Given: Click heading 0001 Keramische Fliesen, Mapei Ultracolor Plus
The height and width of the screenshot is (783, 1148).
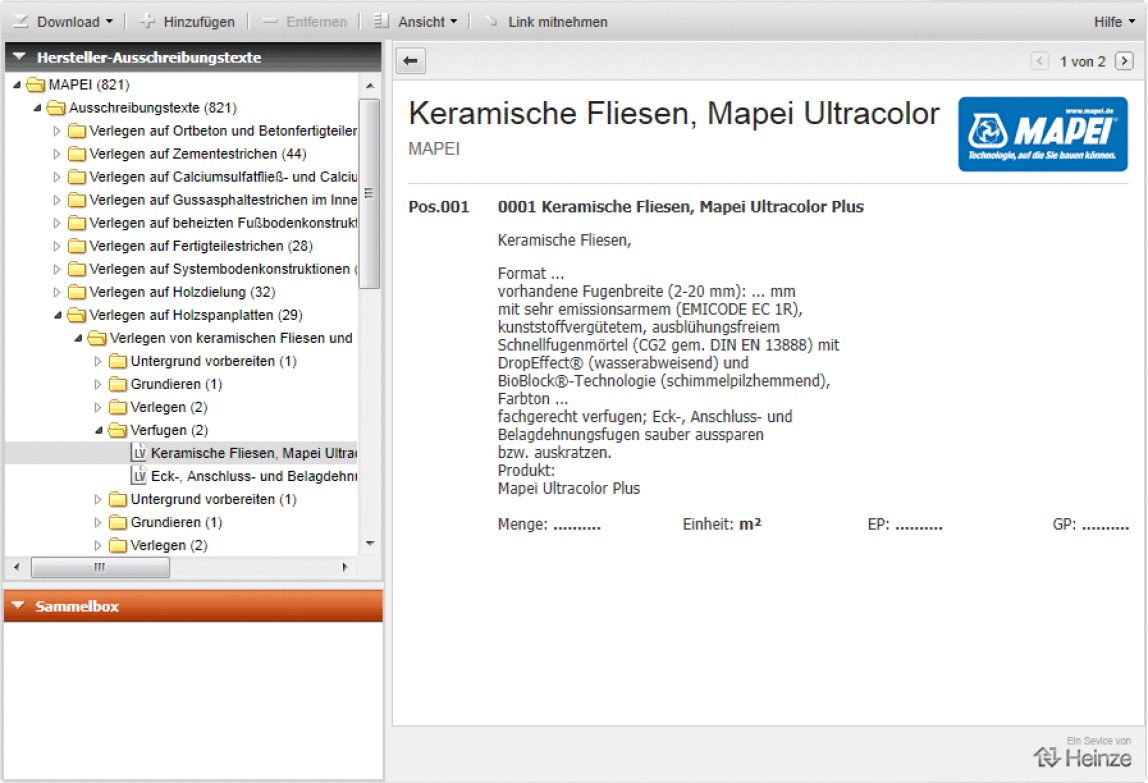Looking at the screenshot, I should tap(680, 207).
